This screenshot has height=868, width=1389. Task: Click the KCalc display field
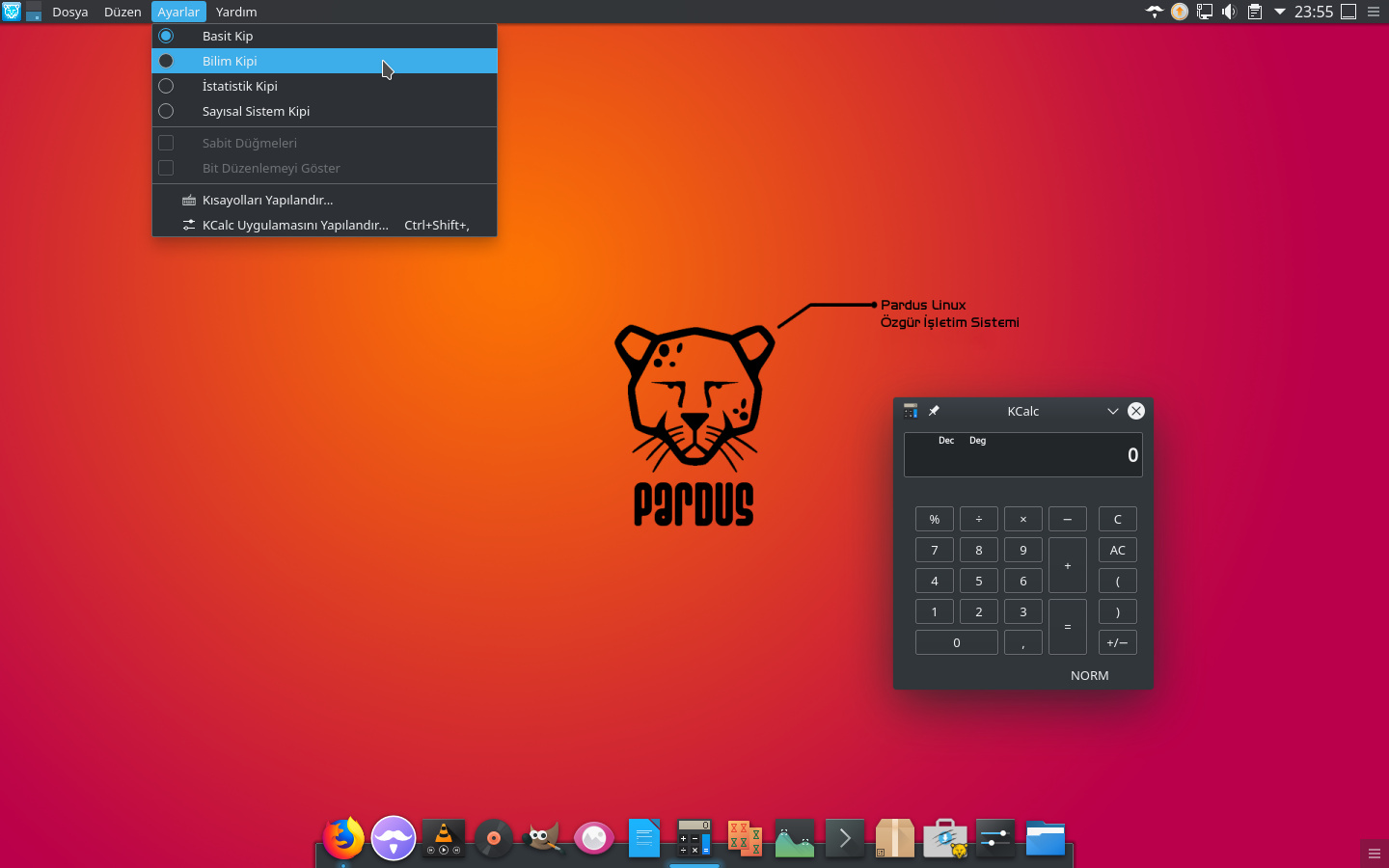tap(1022, 455)
